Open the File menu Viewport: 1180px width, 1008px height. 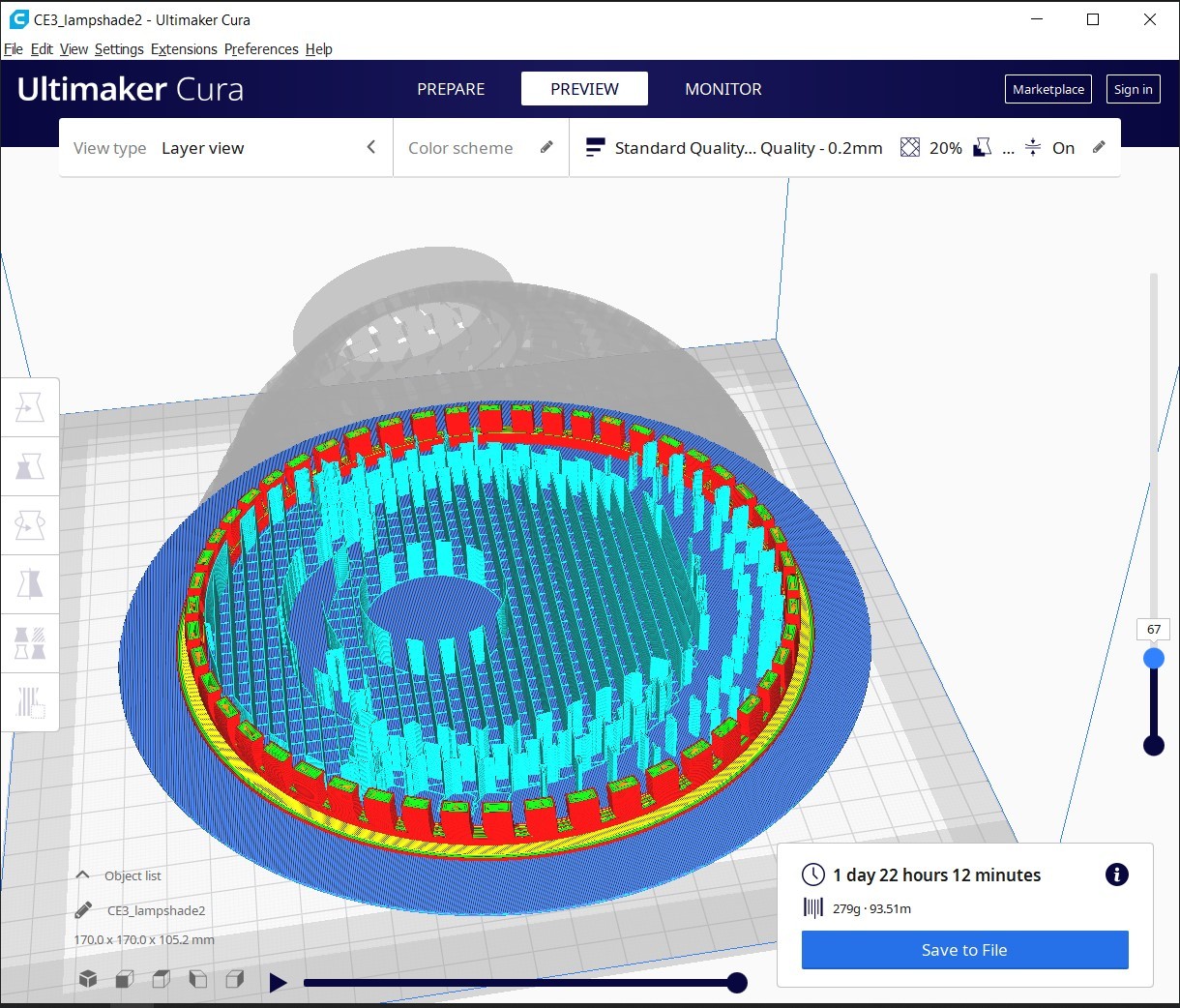(14, 49)
